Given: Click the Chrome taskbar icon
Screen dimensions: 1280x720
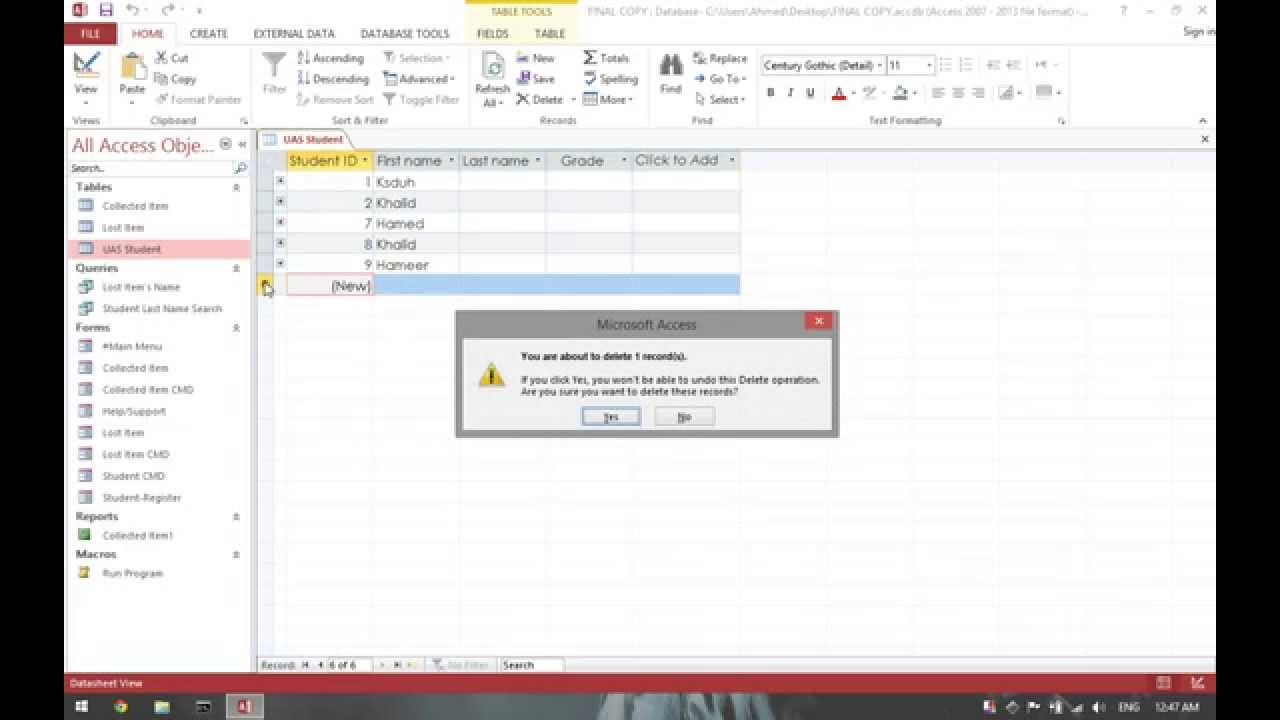Looking at the screenshot, I should pyautogui.click(x=121, y=707).
